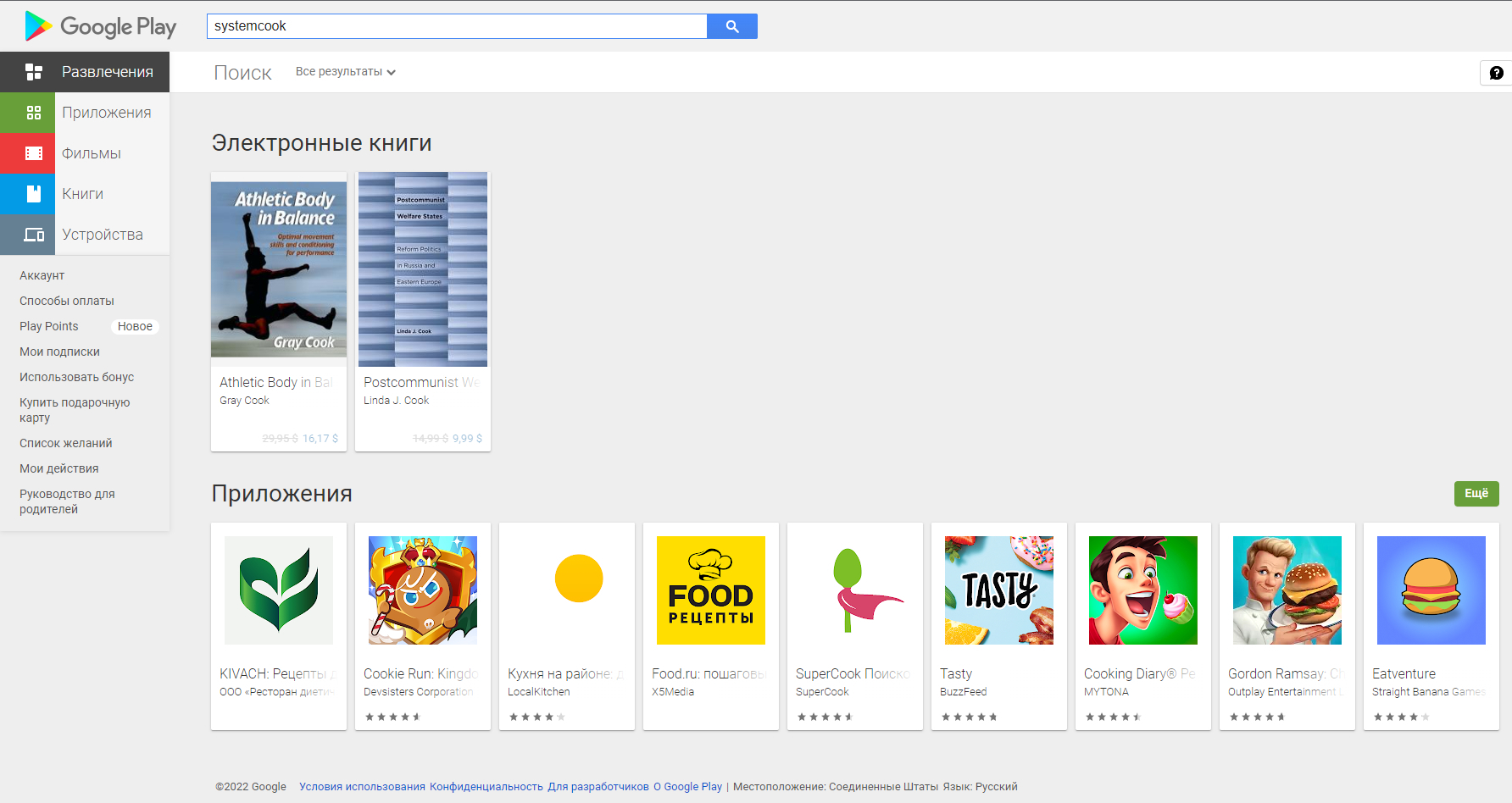Click the Straight Banana Games developer link

[x=1429, y=692]
